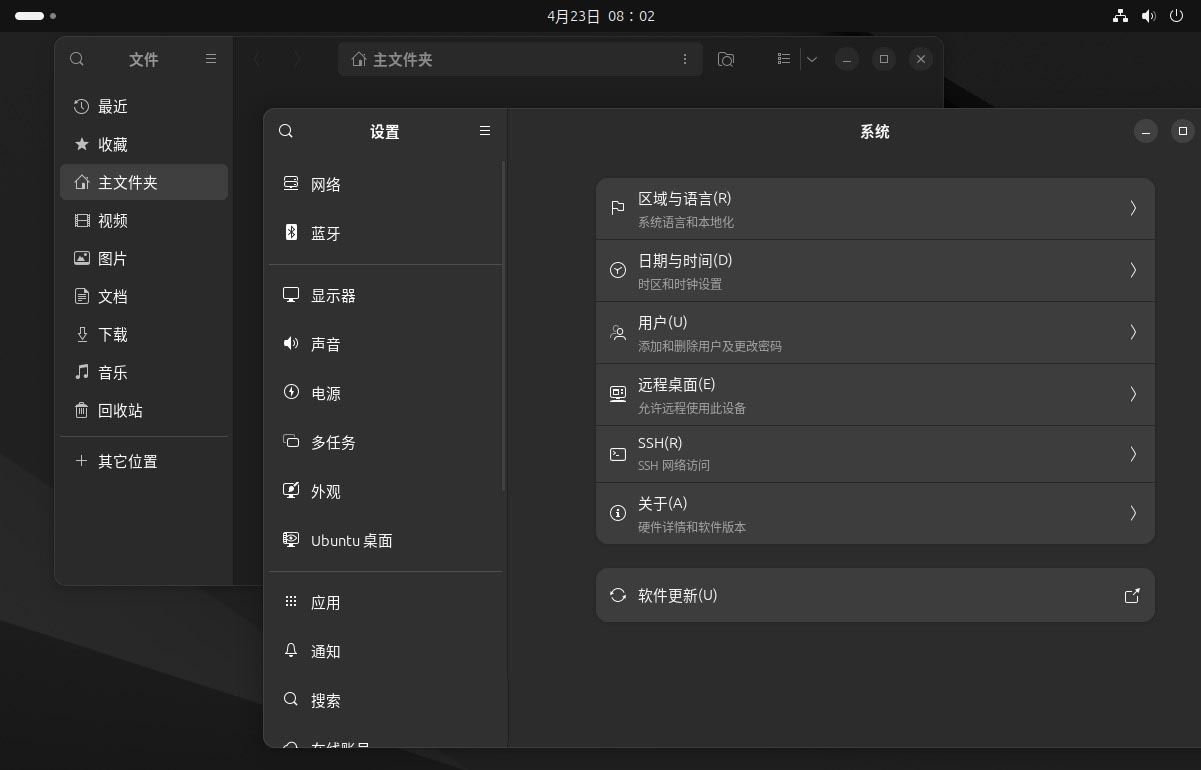
Task: Click the path bar three-dot menu
Action: pyautogui.click(x=685, y=59)
